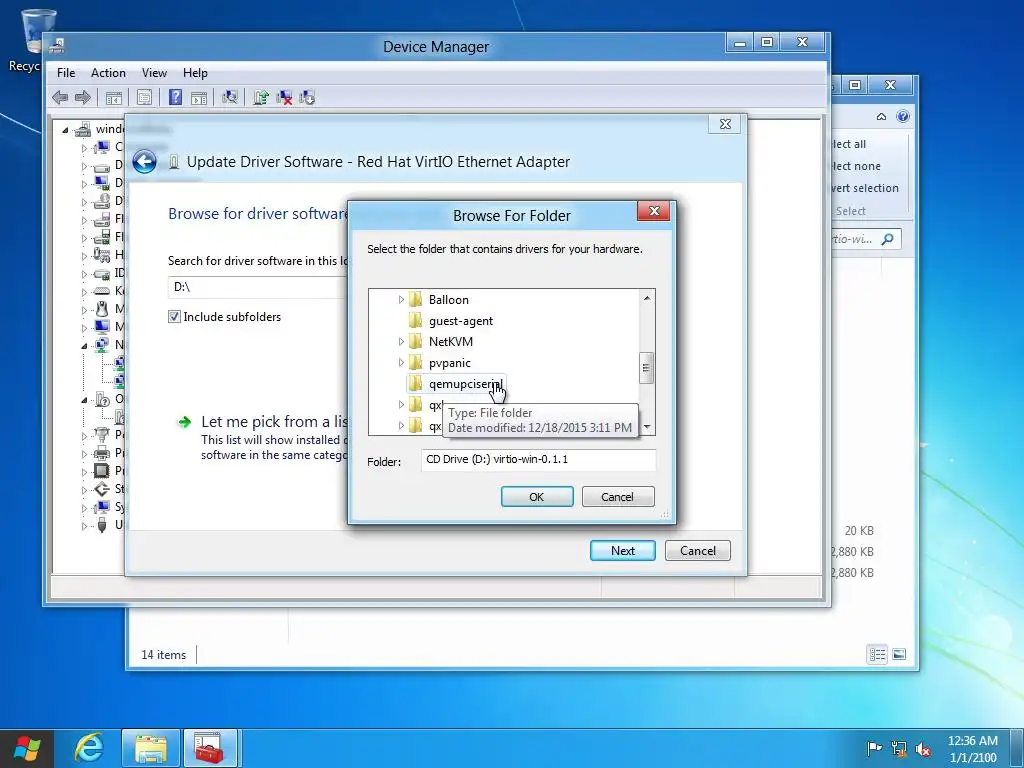Open the Recycle Bin on the desktop
Viewport: 1024px width, 768px height.
pyautogui.click(x=37, y=39)
